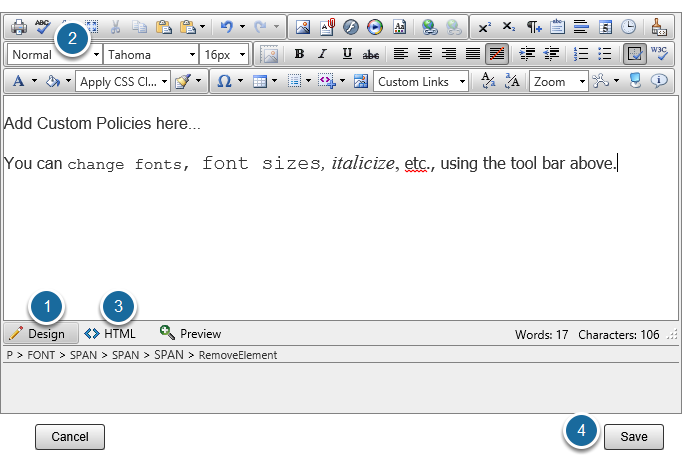The image size is (685, 456).
Task: Click the Remove Alignment icon
Action: pos(497,54)
